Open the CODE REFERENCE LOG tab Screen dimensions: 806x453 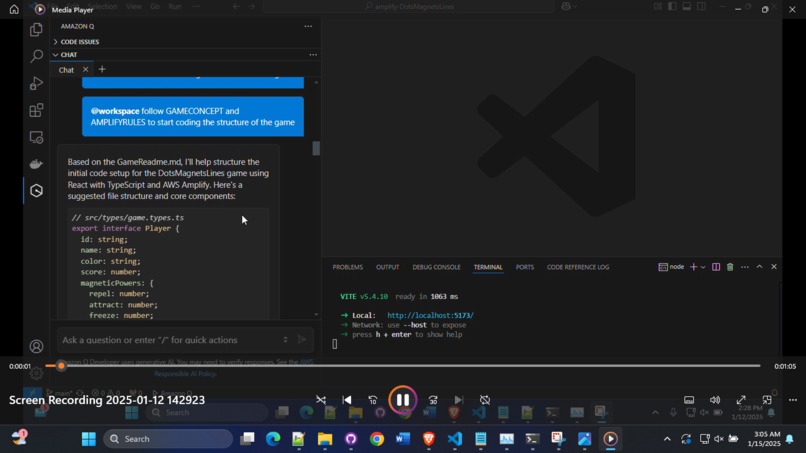578,267
